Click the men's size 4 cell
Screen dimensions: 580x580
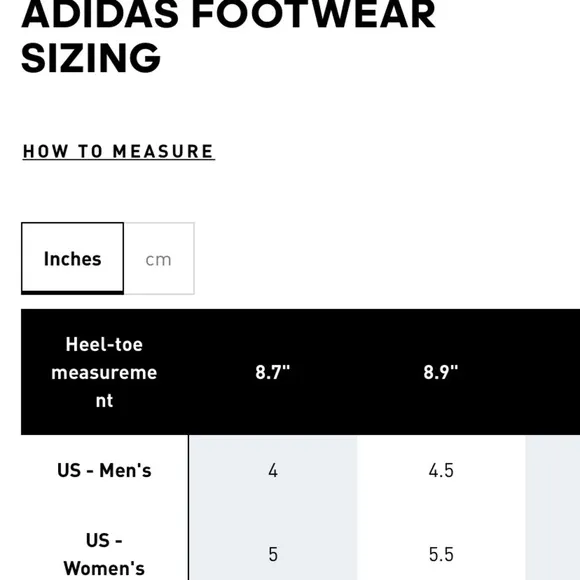click(273, 471)
